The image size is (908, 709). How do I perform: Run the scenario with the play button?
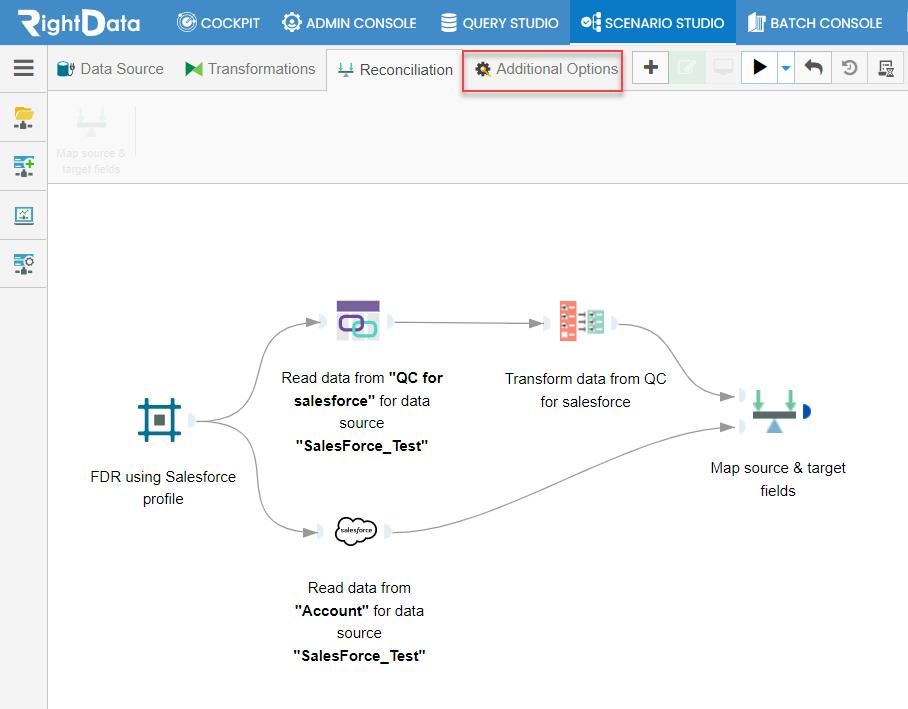point(759,68)
